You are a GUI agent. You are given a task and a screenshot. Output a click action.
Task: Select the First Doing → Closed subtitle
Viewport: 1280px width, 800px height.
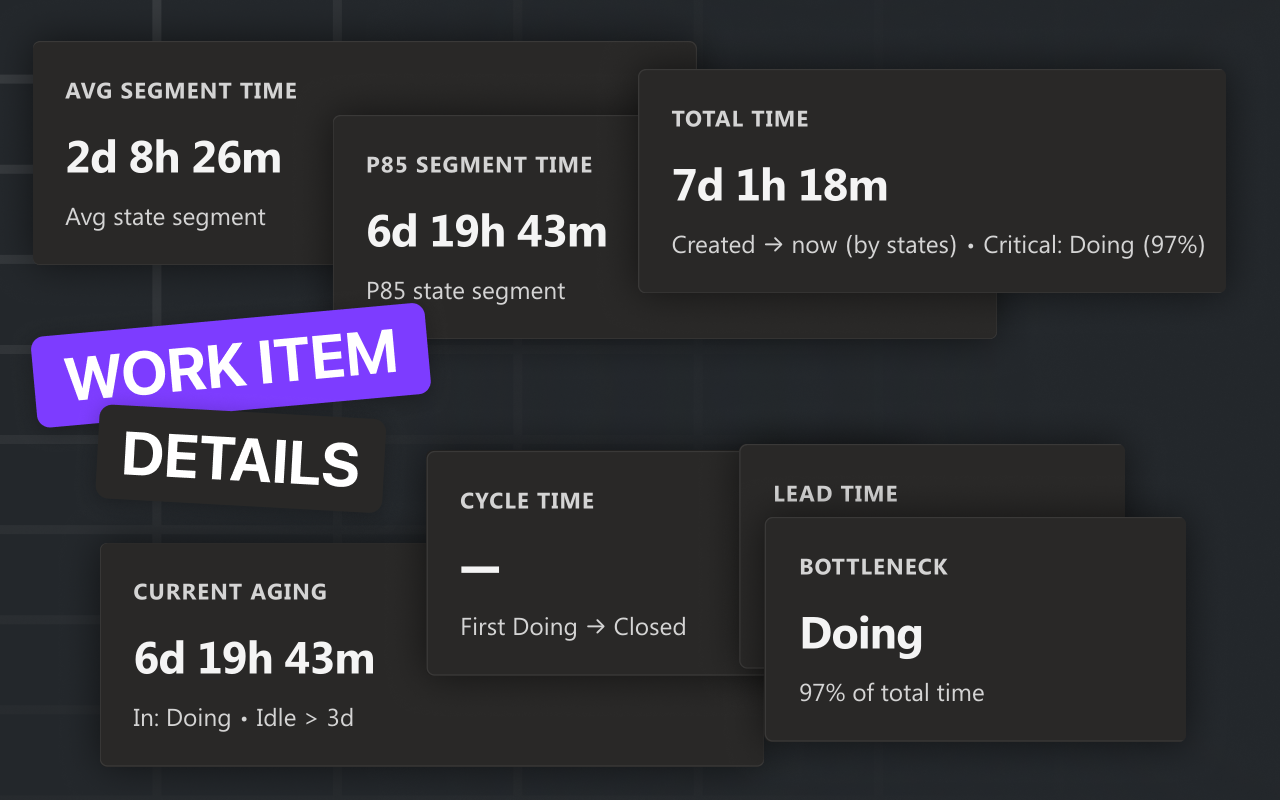pyautogui.click(x=573, y=627)
